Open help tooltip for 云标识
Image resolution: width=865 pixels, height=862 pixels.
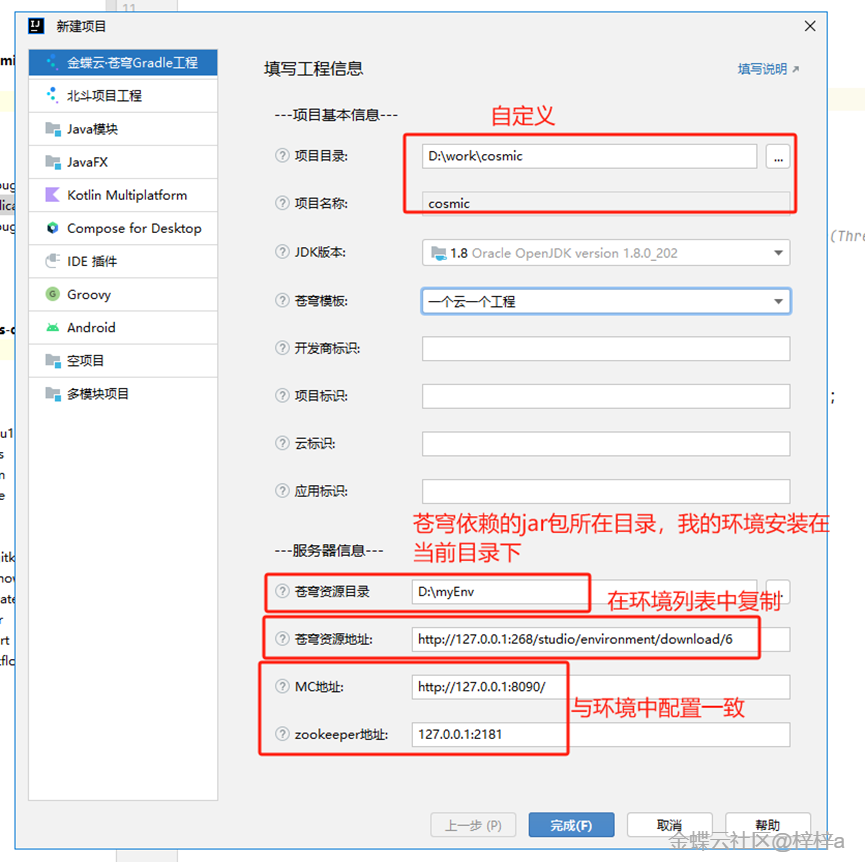coord(282,443)
